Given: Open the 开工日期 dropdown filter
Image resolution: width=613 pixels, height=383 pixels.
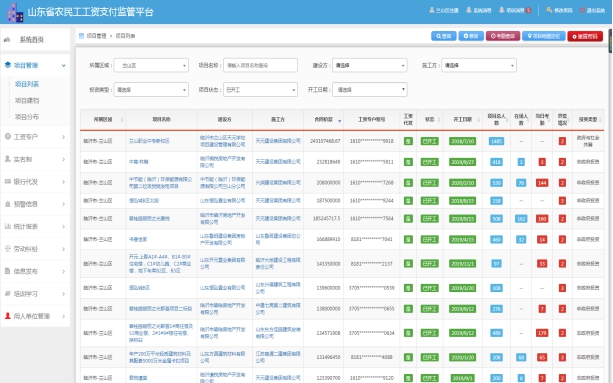Looking at the screenshot, I should (369, 89).
